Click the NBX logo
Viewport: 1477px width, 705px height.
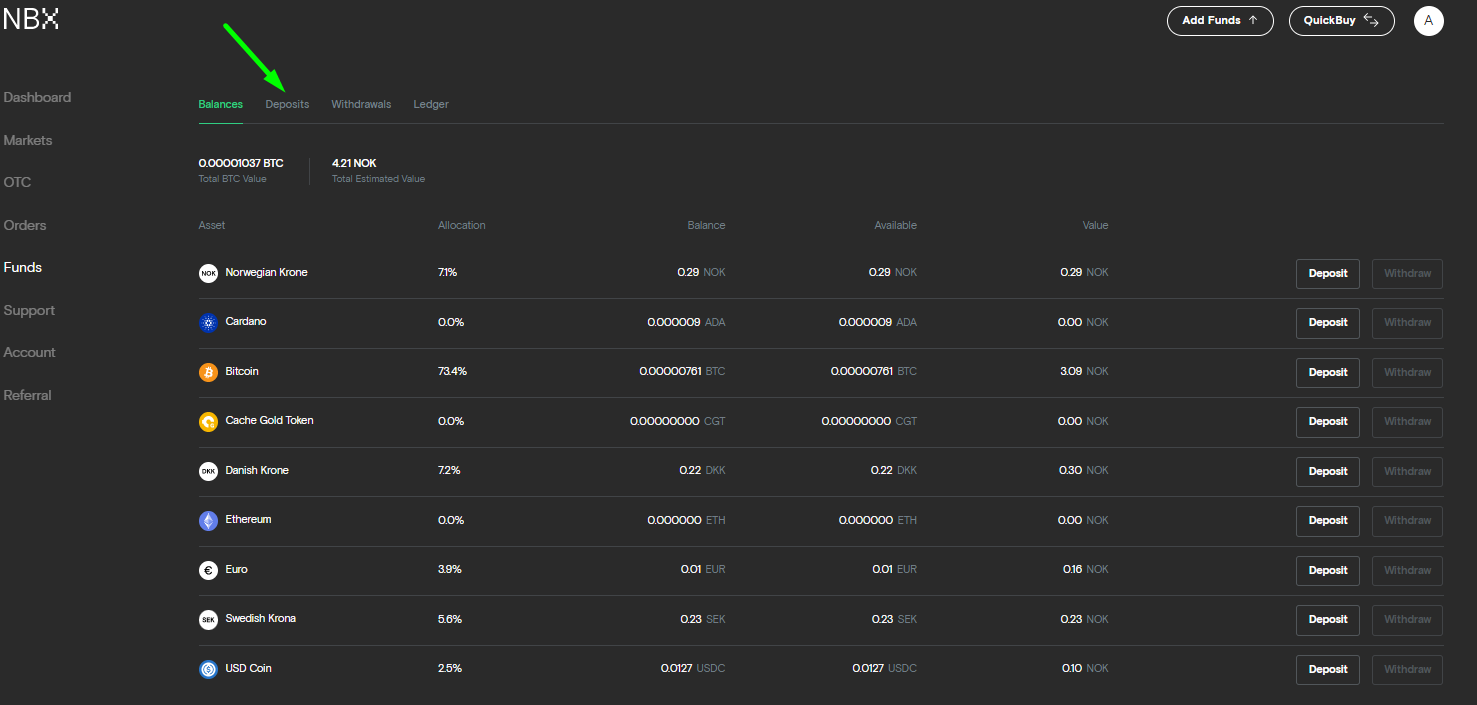[x=31, y=19]
